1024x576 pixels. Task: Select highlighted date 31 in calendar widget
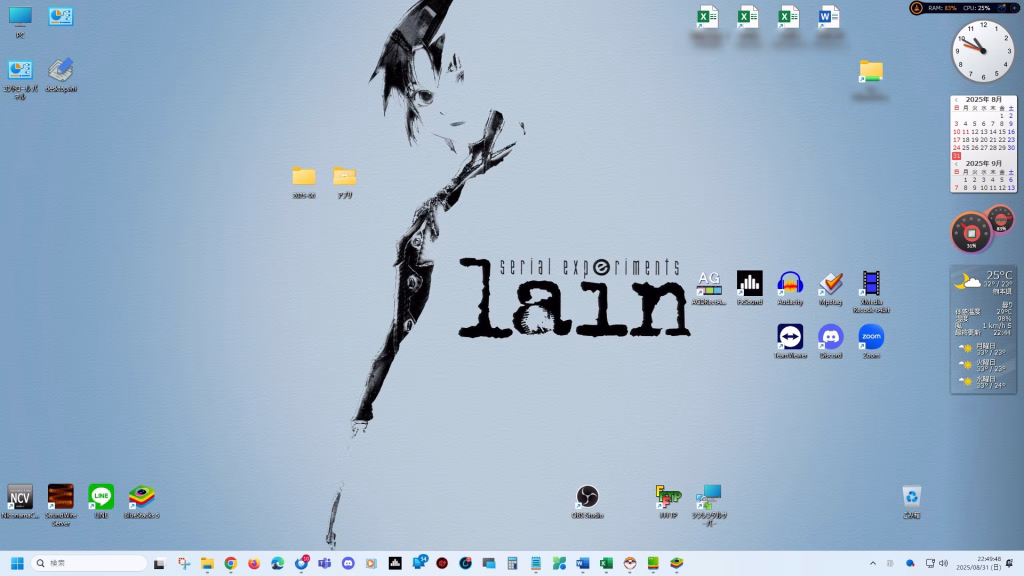click(956, 156)
